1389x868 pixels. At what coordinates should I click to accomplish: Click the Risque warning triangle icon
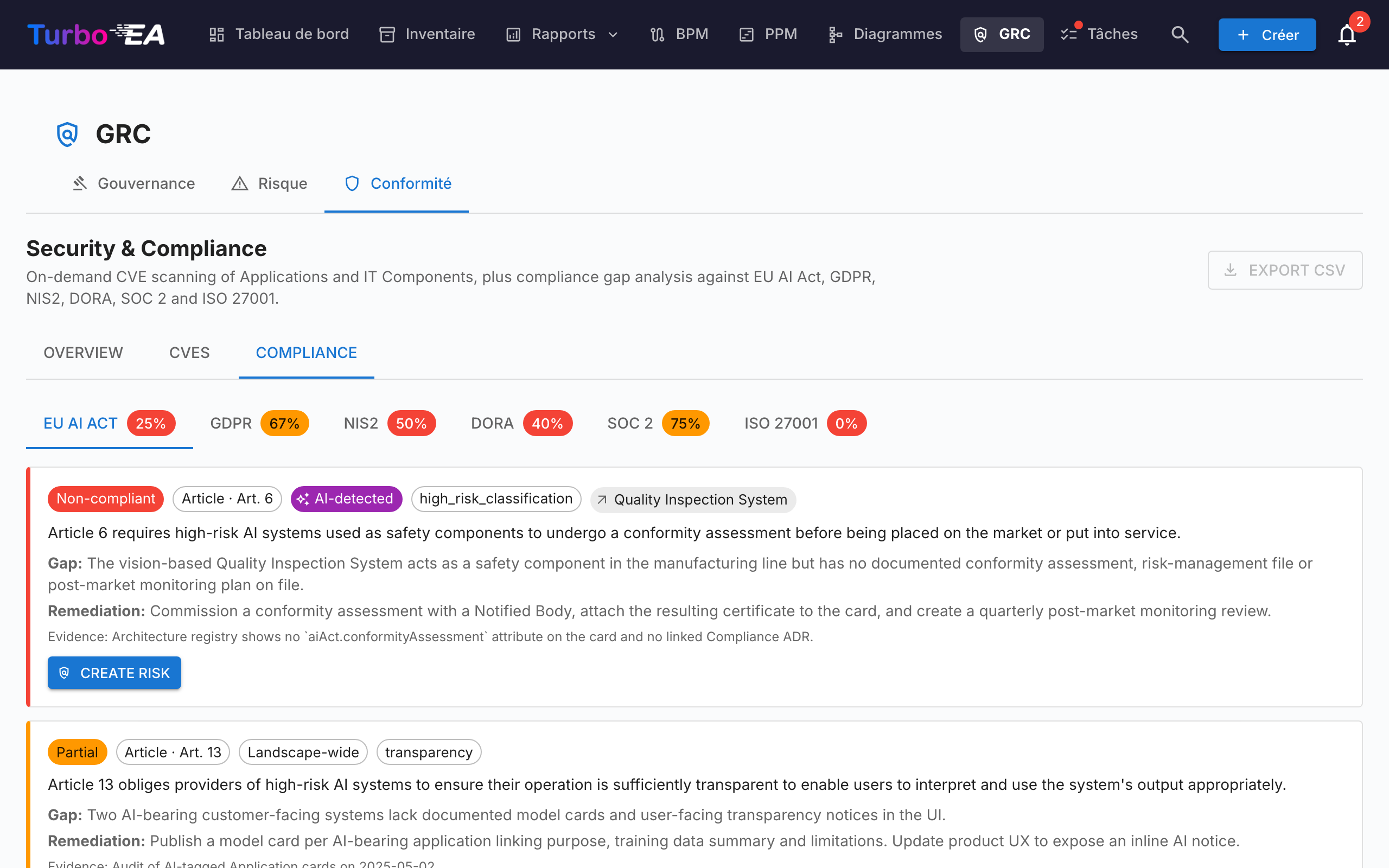[239, 183]
